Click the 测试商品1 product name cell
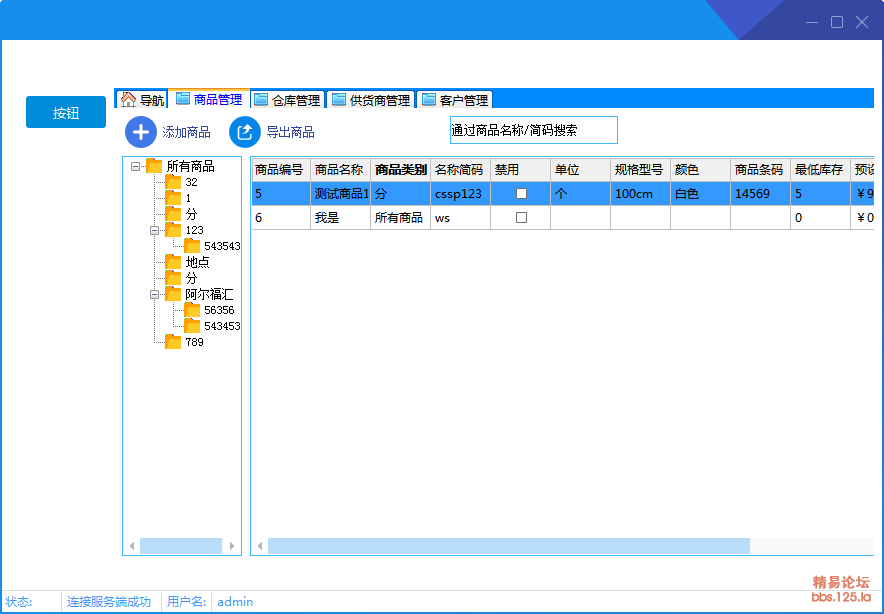 pos(341,194)
